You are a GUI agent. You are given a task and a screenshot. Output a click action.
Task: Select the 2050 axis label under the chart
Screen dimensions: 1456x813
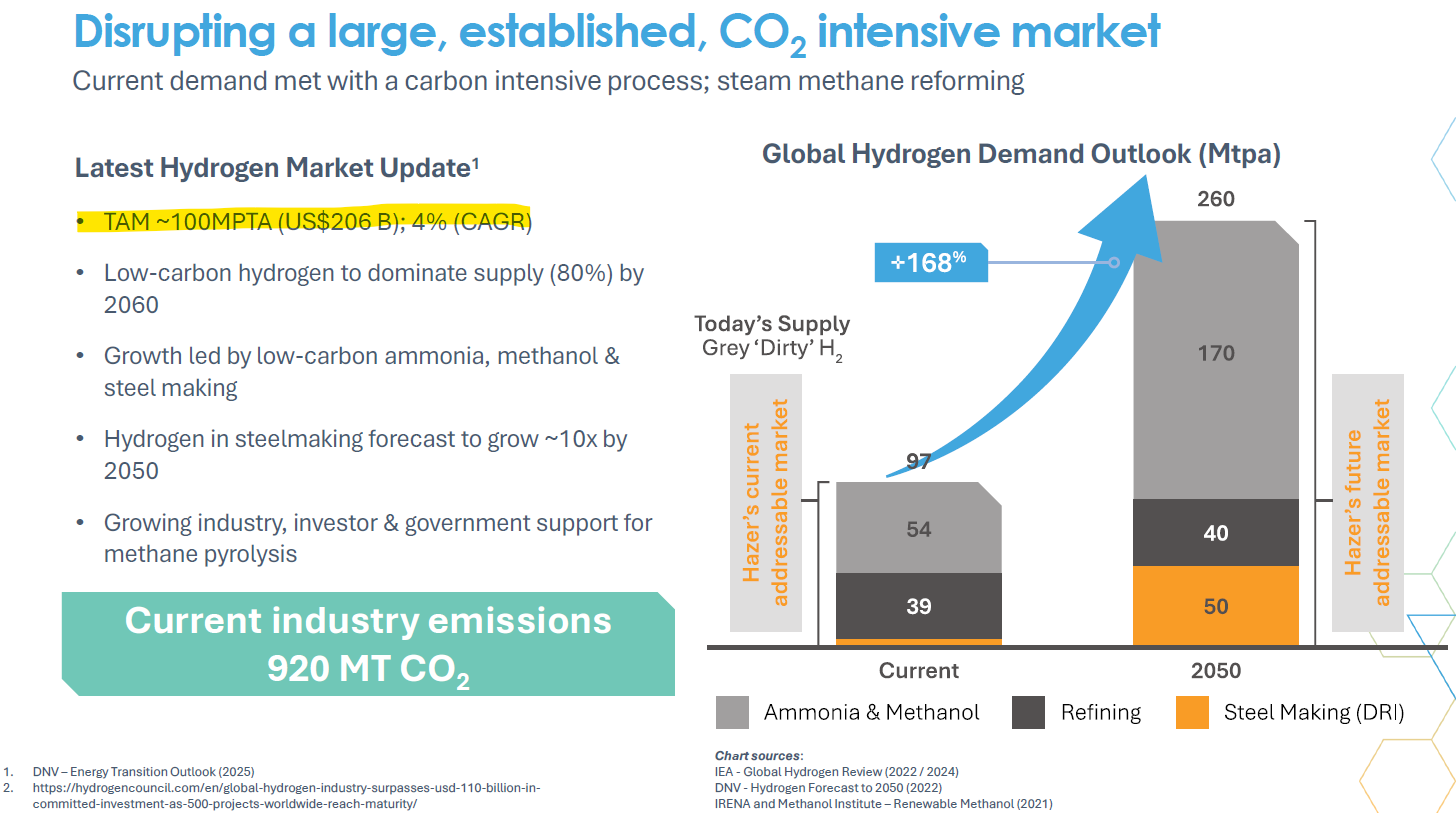coord(1215,671)
